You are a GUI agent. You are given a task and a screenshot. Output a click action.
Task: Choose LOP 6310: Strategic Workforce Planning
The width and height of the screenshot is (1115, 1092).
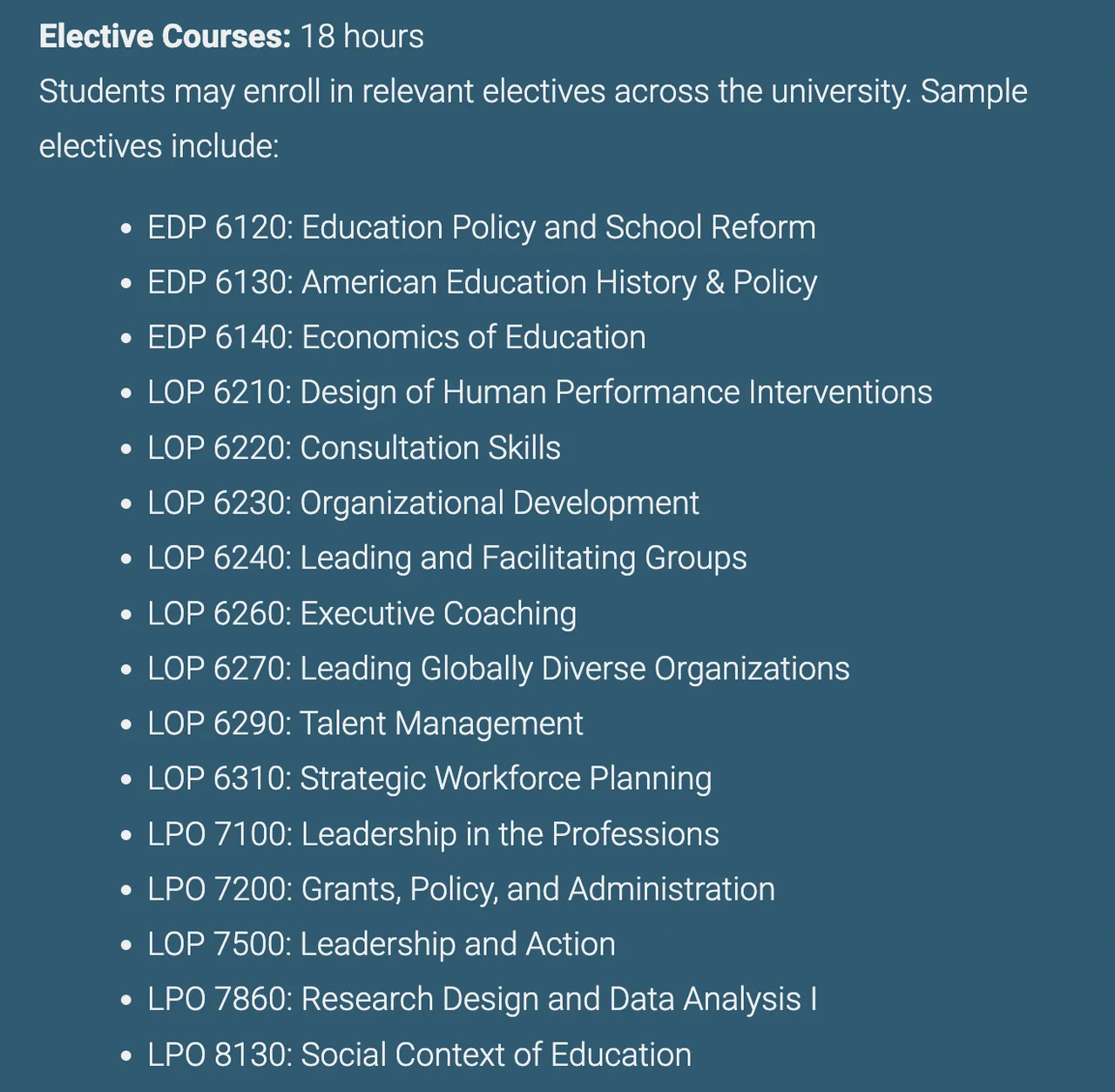pos(429,778)
